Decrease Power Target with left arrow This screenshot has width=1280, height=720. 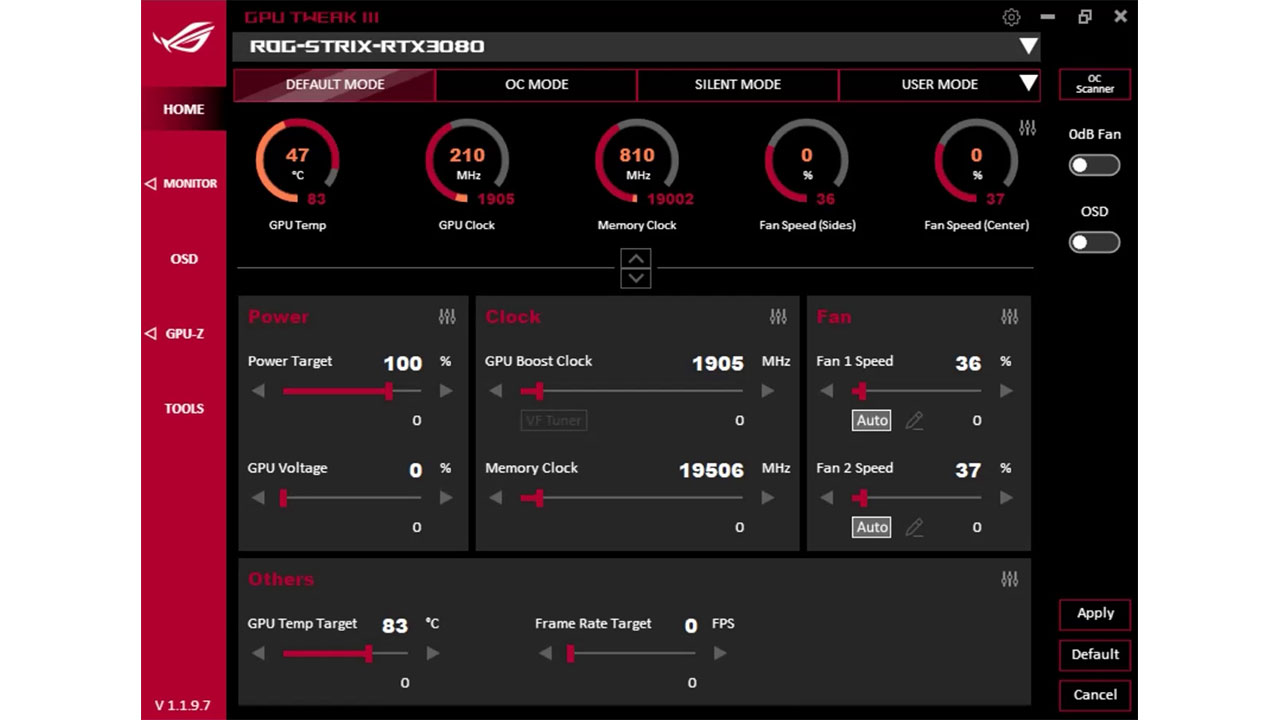(258, 391)
